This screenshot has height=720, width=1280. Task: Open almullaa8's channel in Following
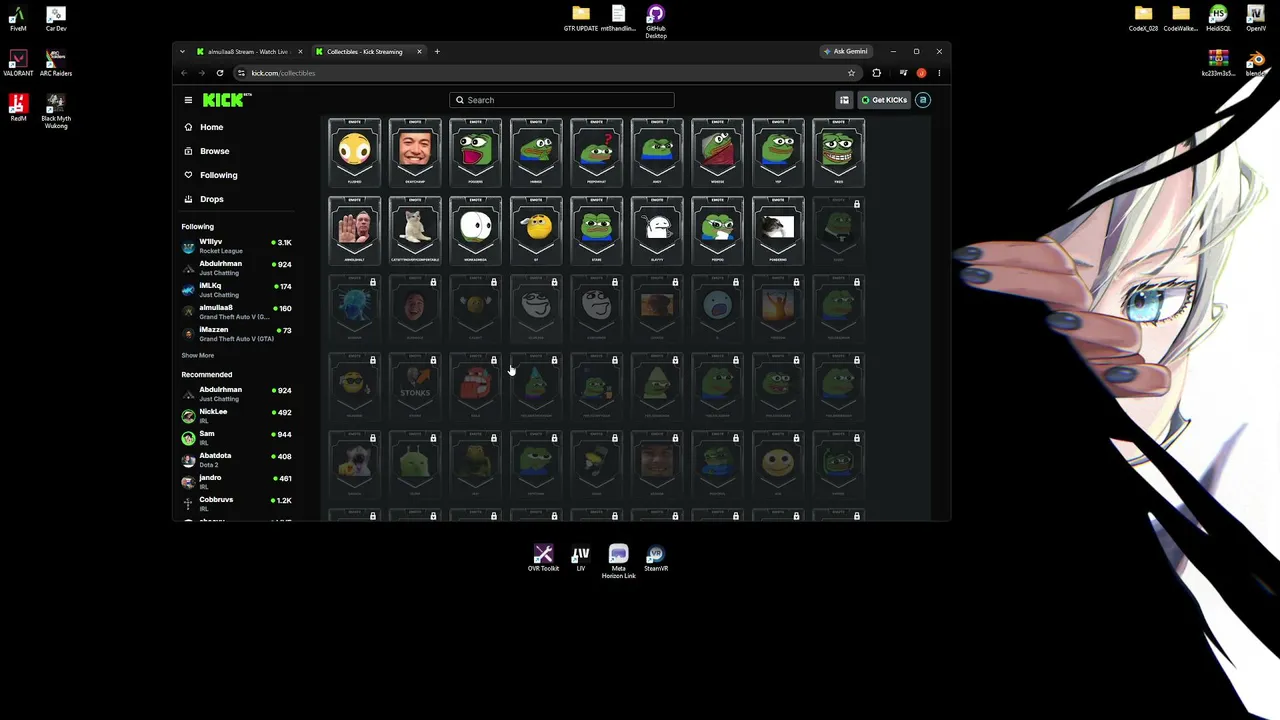237,312
